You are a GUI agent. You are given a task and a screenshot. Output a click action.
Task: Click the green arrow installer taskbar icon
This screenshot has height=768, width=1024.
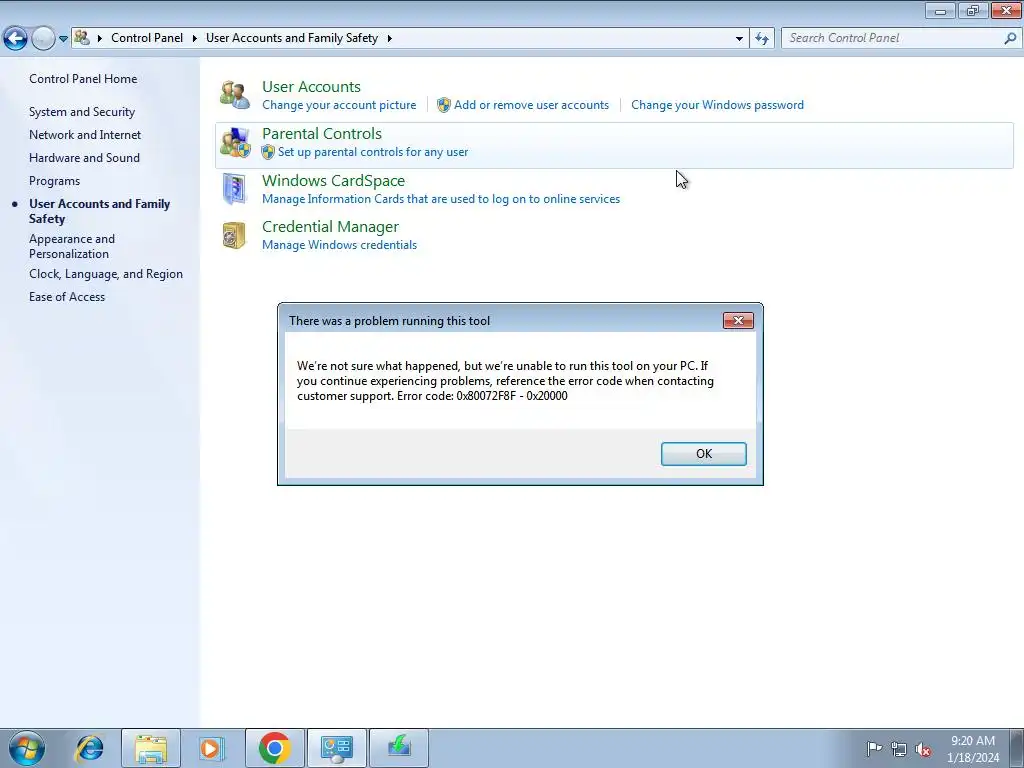point(399,748)
